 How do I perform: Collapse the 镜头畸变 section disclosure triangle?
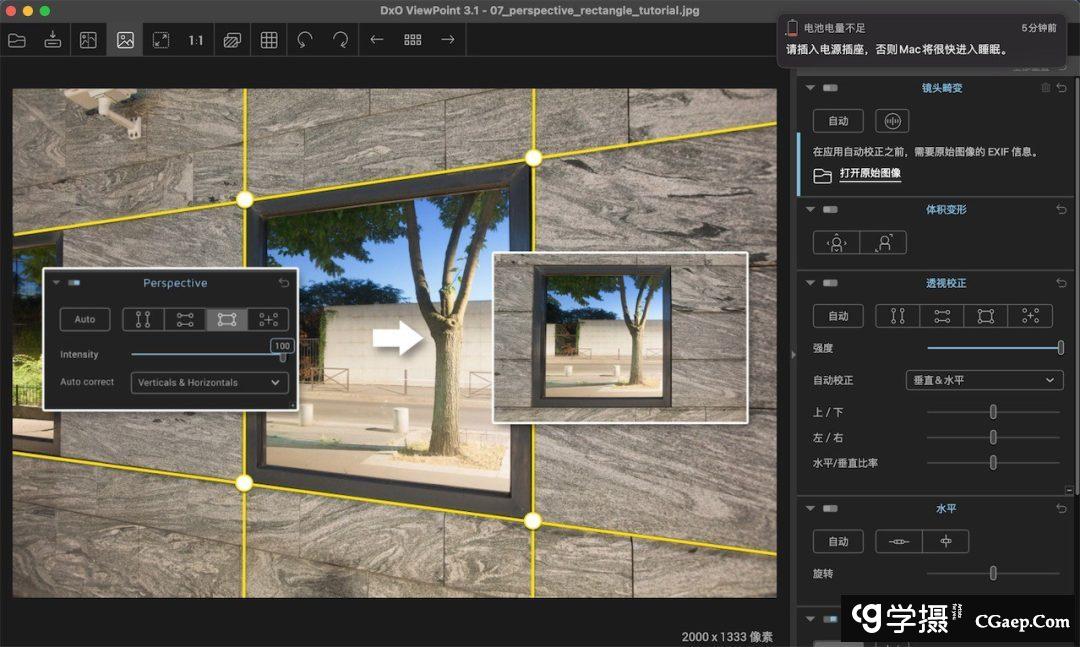pos(810,88)
